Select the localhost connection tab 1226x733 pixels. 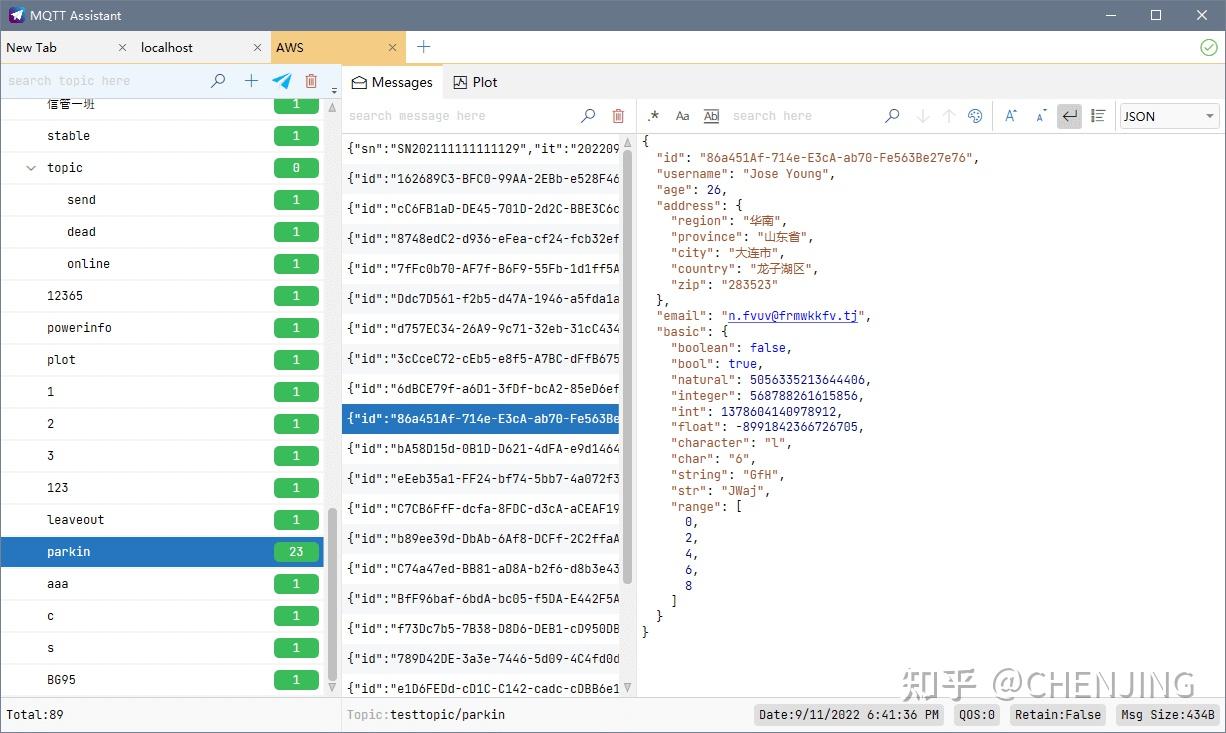point(167,47)
